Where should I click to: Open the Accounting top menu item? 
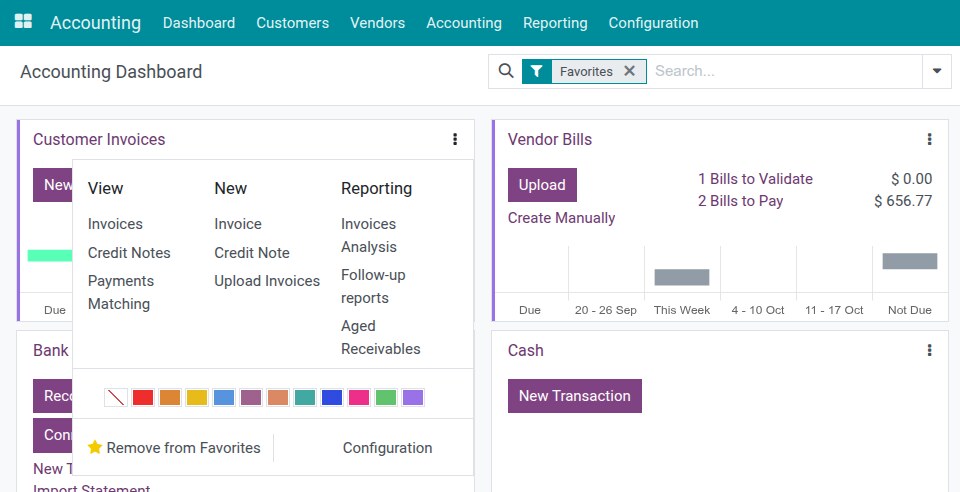[x=464, y=23]
